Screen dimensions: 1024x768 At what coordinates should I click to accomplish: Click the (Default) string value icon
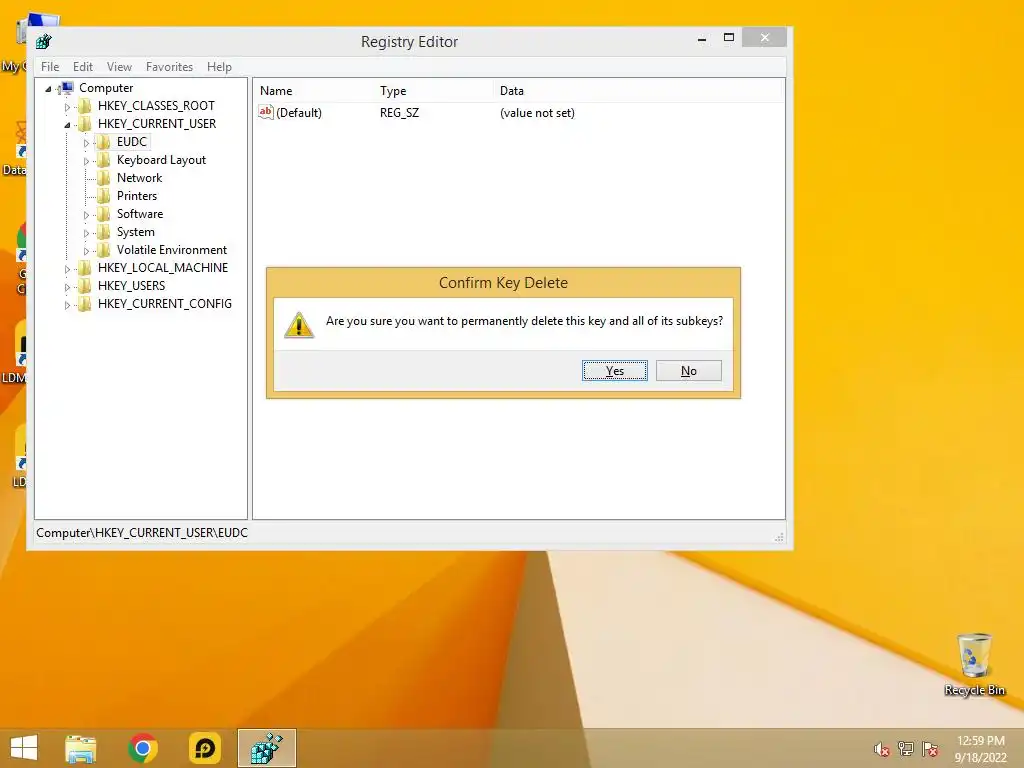pyautogui.click(x=266, y=112)
